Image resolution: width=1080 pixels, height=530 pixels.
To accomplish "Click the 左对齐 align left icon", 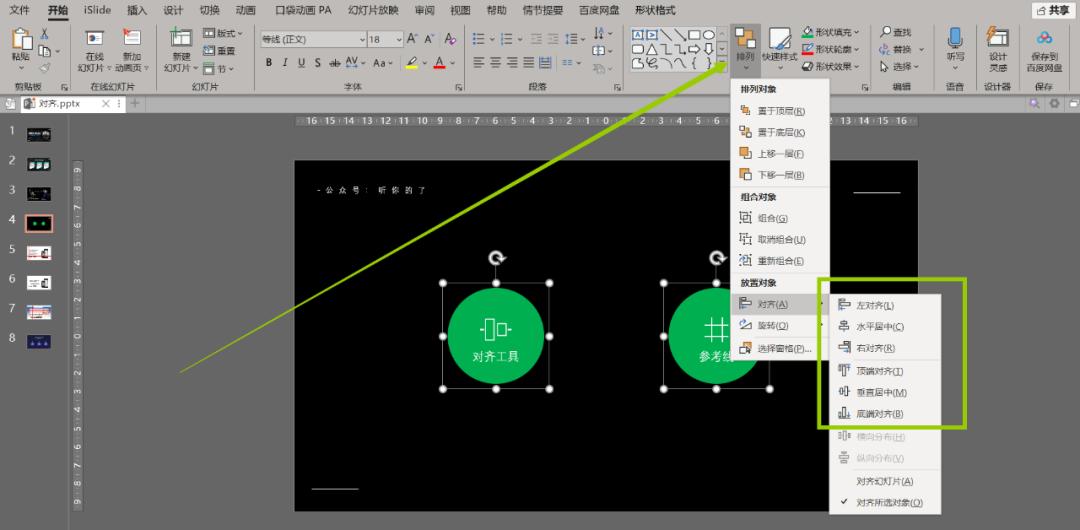I will [x=845, y=305].
